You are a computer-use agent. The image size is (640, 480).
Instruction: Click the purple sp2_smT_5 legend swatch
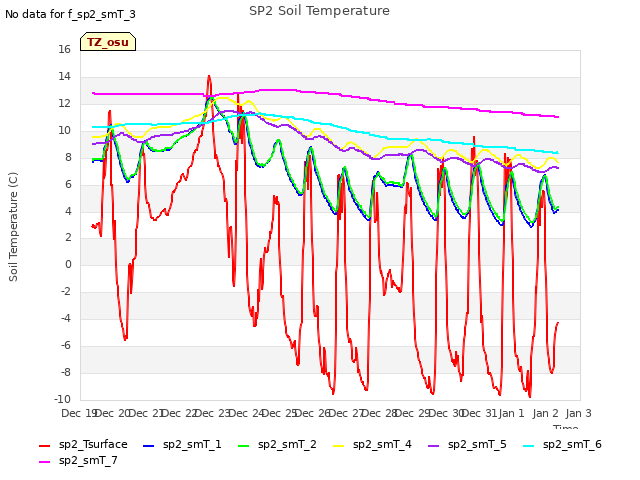point(433,446)
